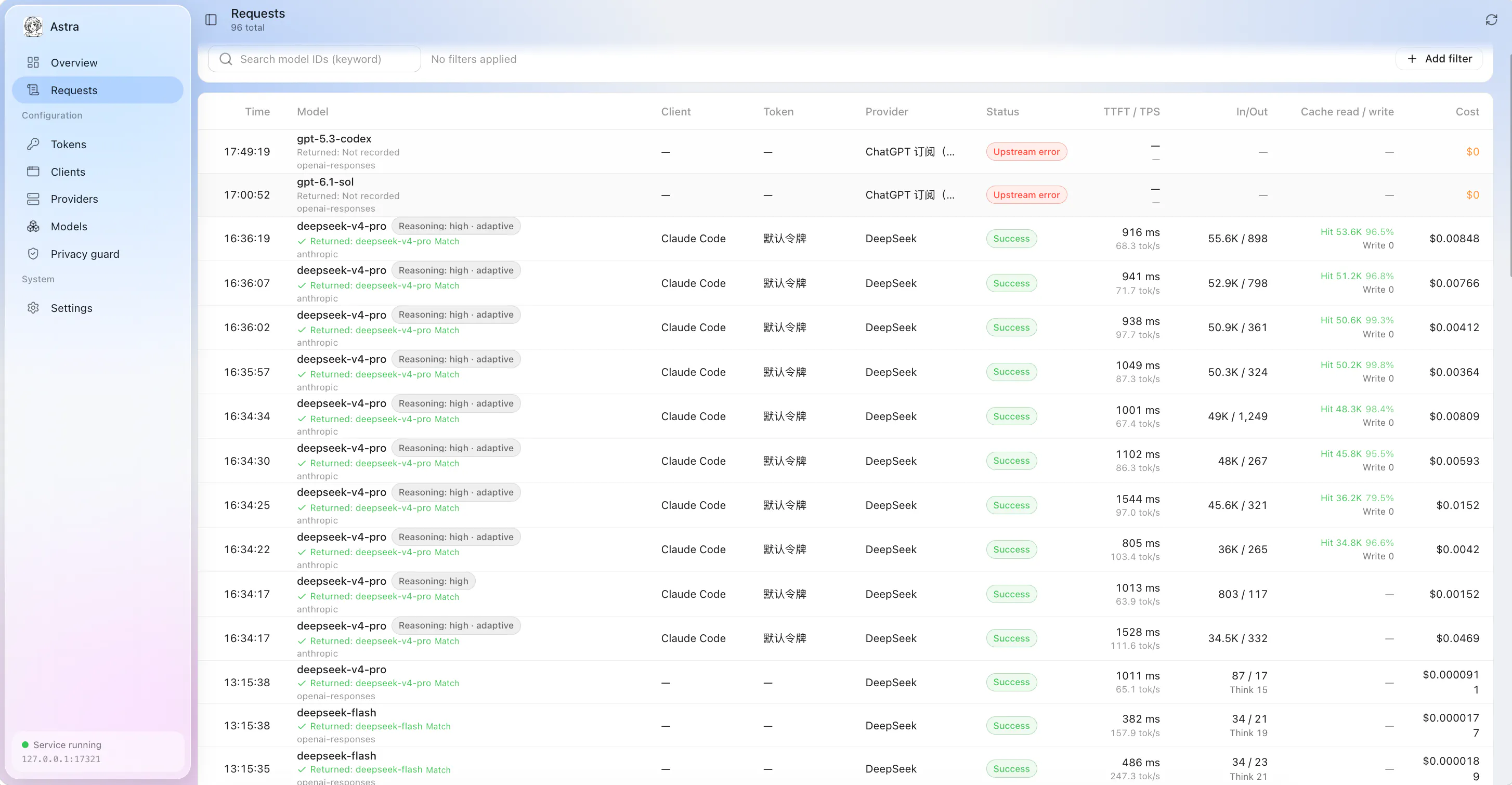The image size is (1512, 785).
Task: Click the Add filter button
Action: 1439,59
